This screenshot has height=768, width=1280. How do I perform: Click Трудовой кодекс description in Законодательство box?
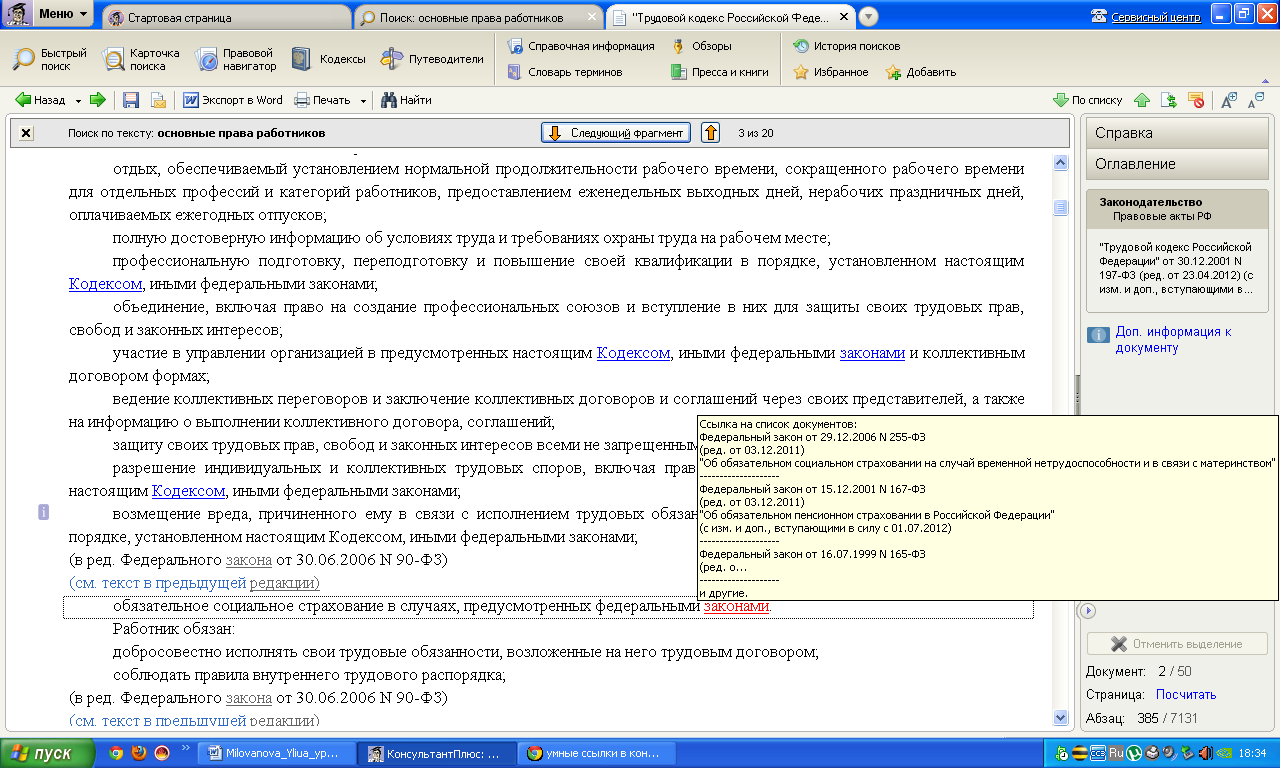point(1175,267)
